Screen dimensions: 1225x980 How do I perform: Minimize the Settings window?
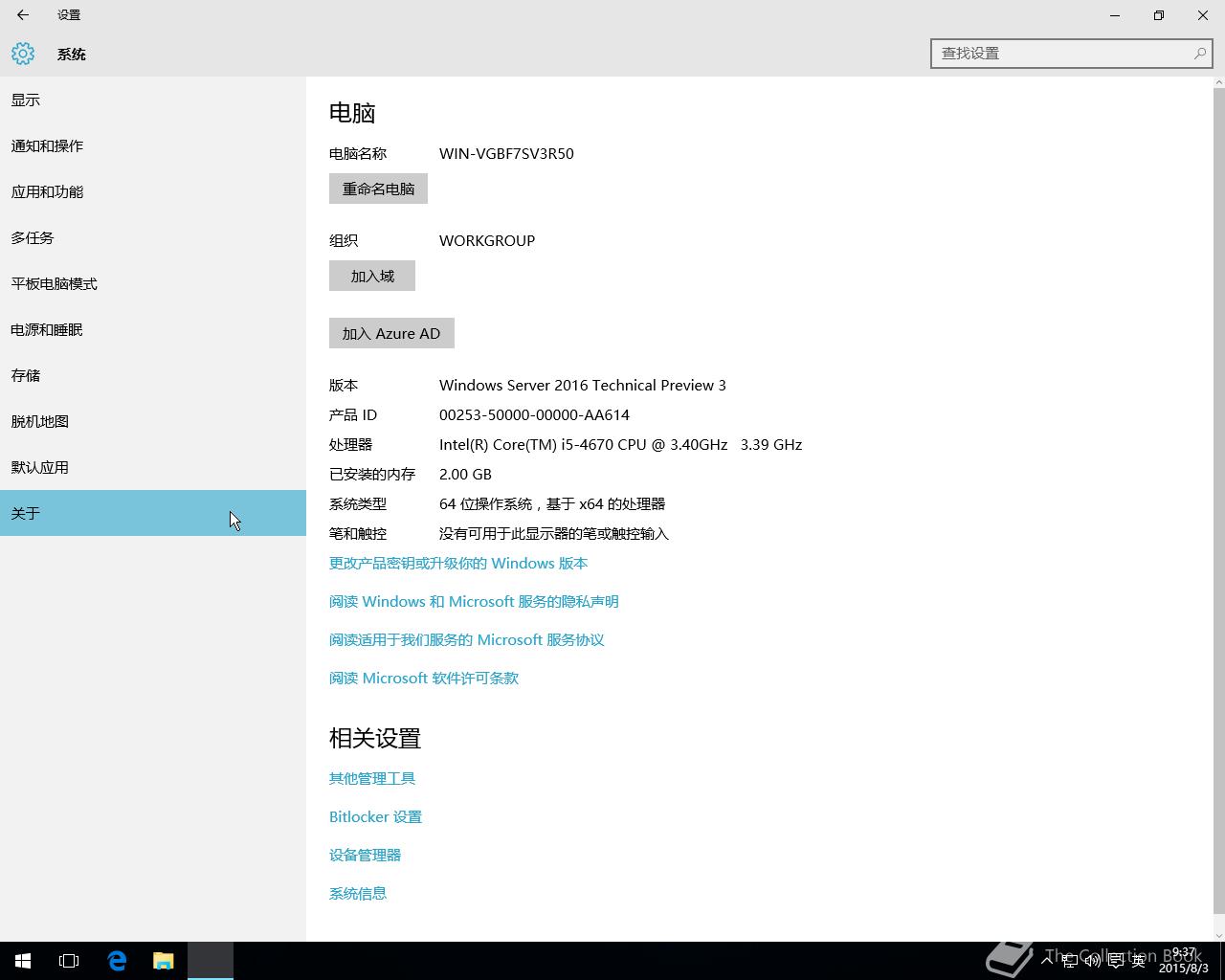click(1115, 15)
